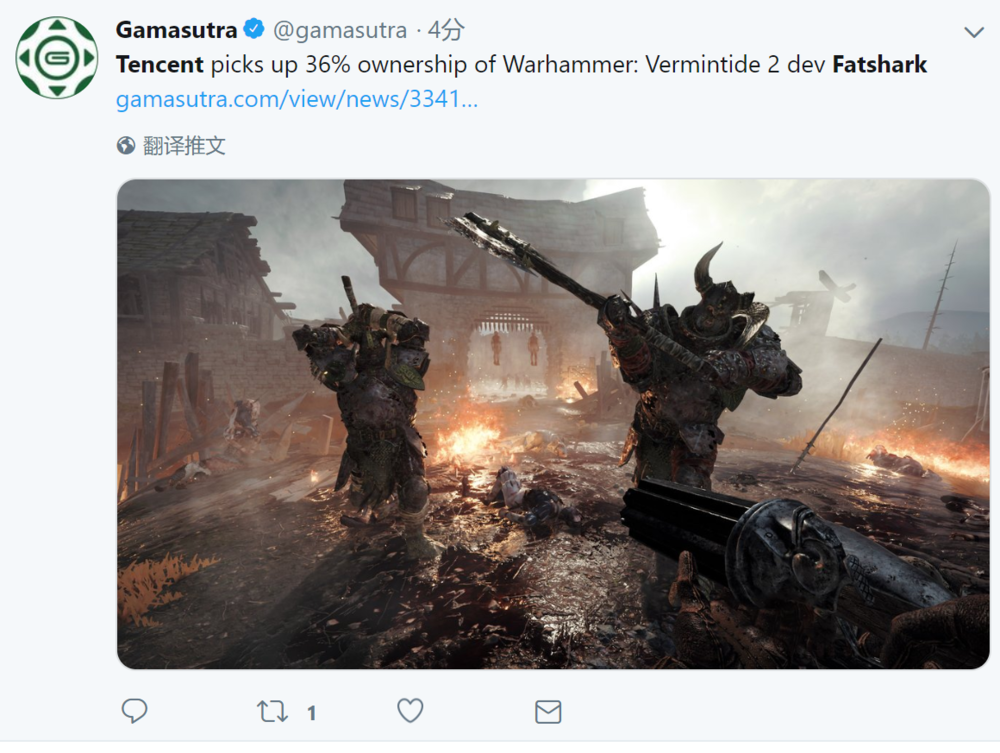1000x753 pixels.
Task: Open the 4分 timestamp link
Action: pos(445,30)
